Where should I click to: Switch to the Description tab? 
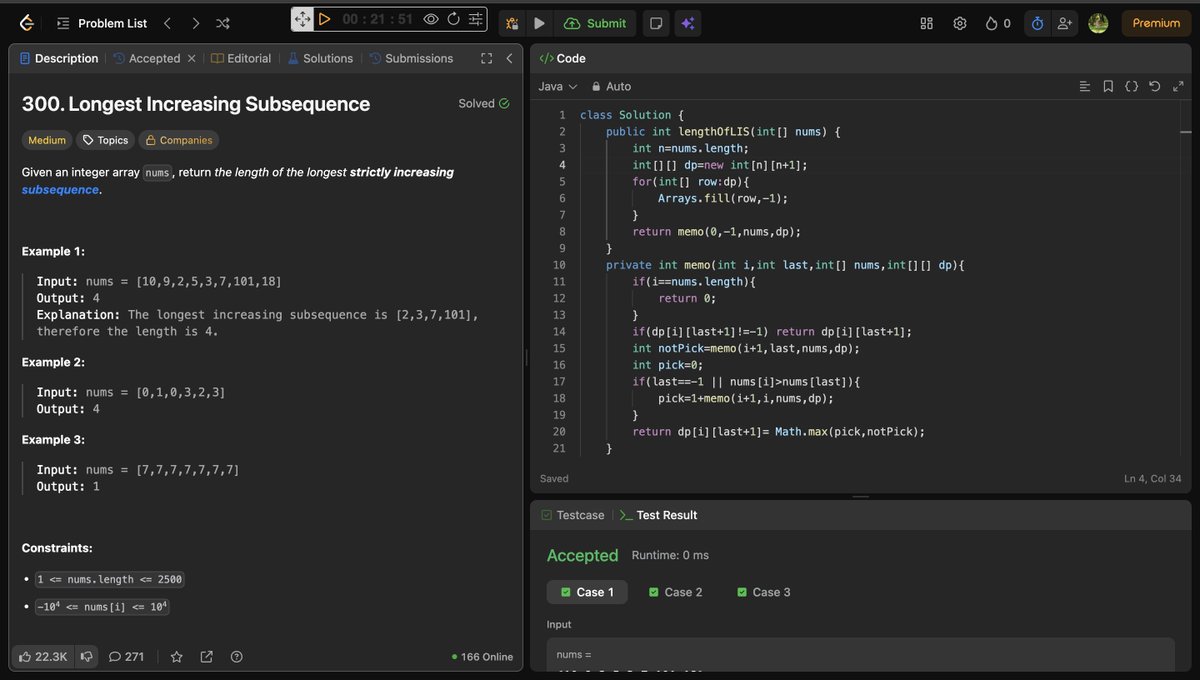tap(58, 58)
